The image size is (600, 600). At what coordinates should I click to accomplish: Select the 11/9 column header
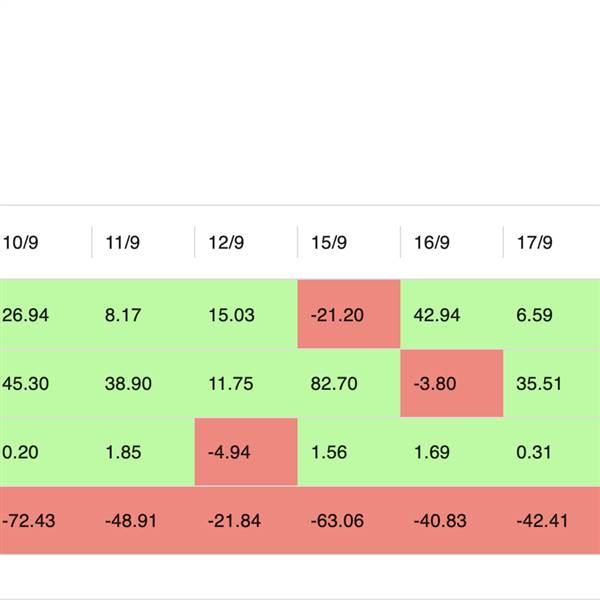(x=121, y=242)
